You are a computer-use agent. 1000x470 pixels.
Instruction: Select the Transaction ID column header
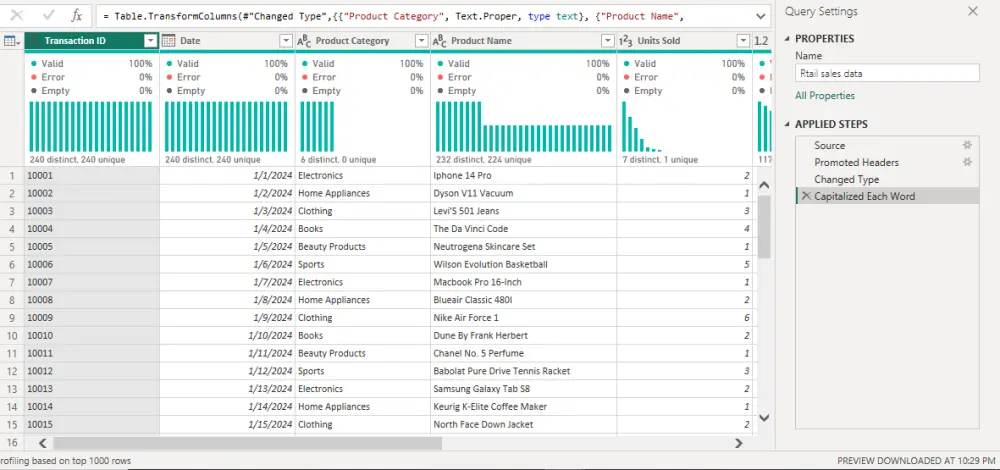tap(92, 41)
